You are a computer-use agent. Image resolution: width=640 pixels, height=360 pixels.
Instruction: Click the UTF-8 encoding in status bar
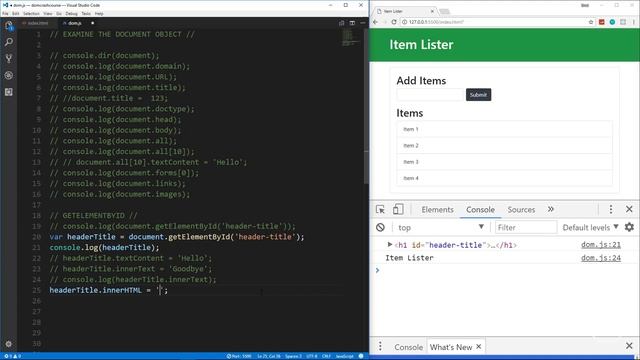tap(312, 356)
